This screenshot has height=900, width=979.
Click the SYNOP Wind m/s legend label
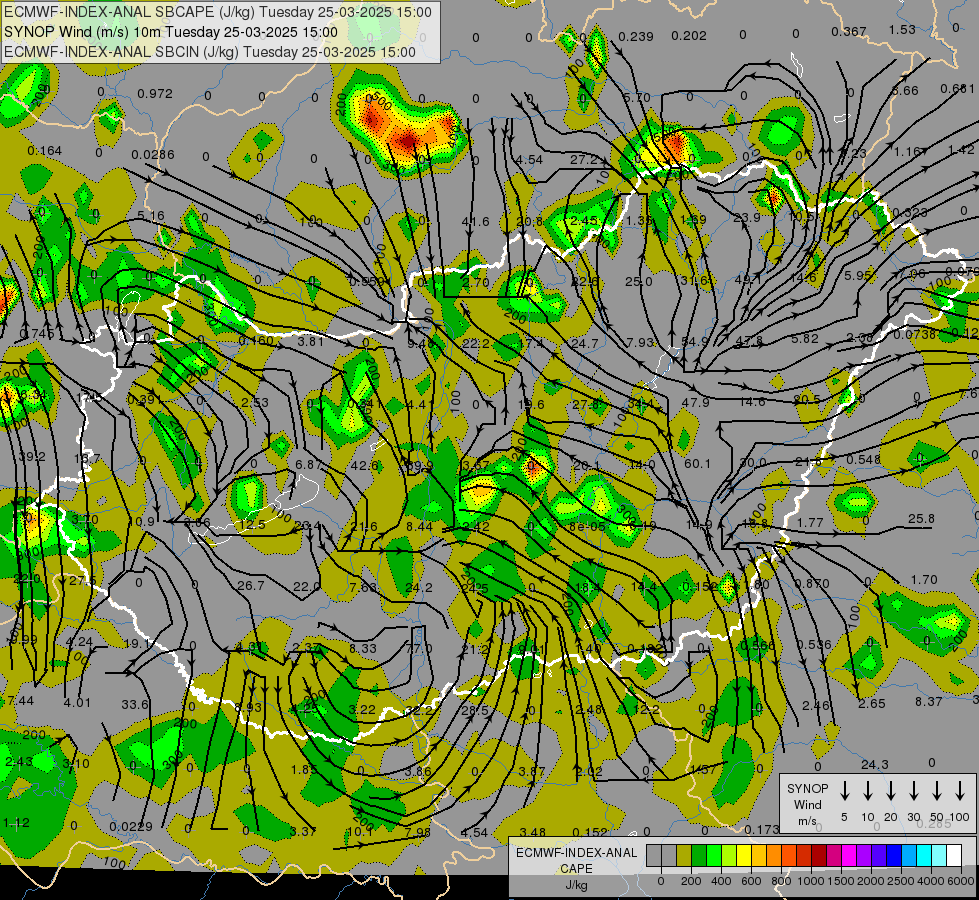[x=807, y=804]
